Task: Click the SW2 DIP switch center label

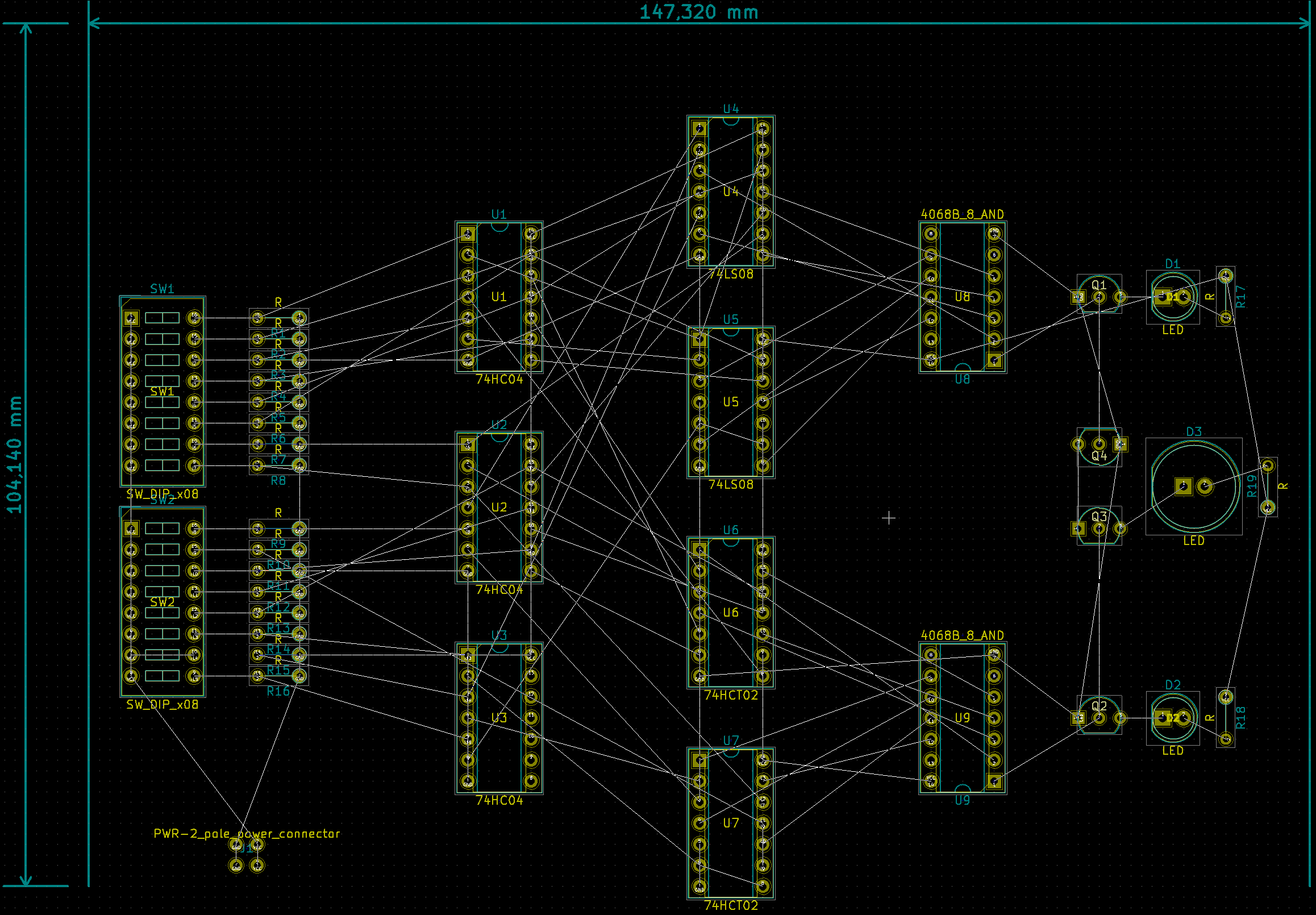Action: tap(162, 602)
